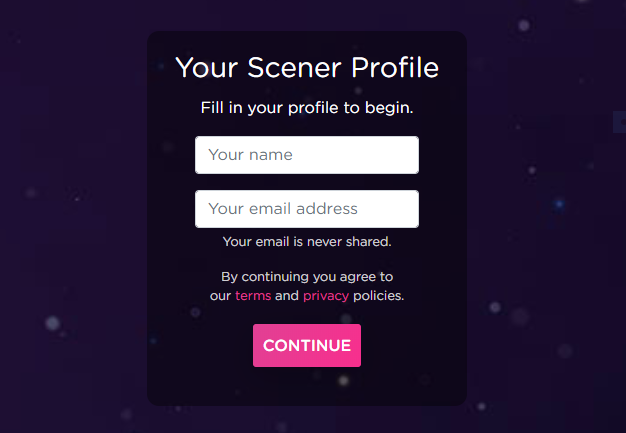Click the dimmed panel at the right edge
Viewport: 626px width, 433px height.
click(x=620, y=122)
